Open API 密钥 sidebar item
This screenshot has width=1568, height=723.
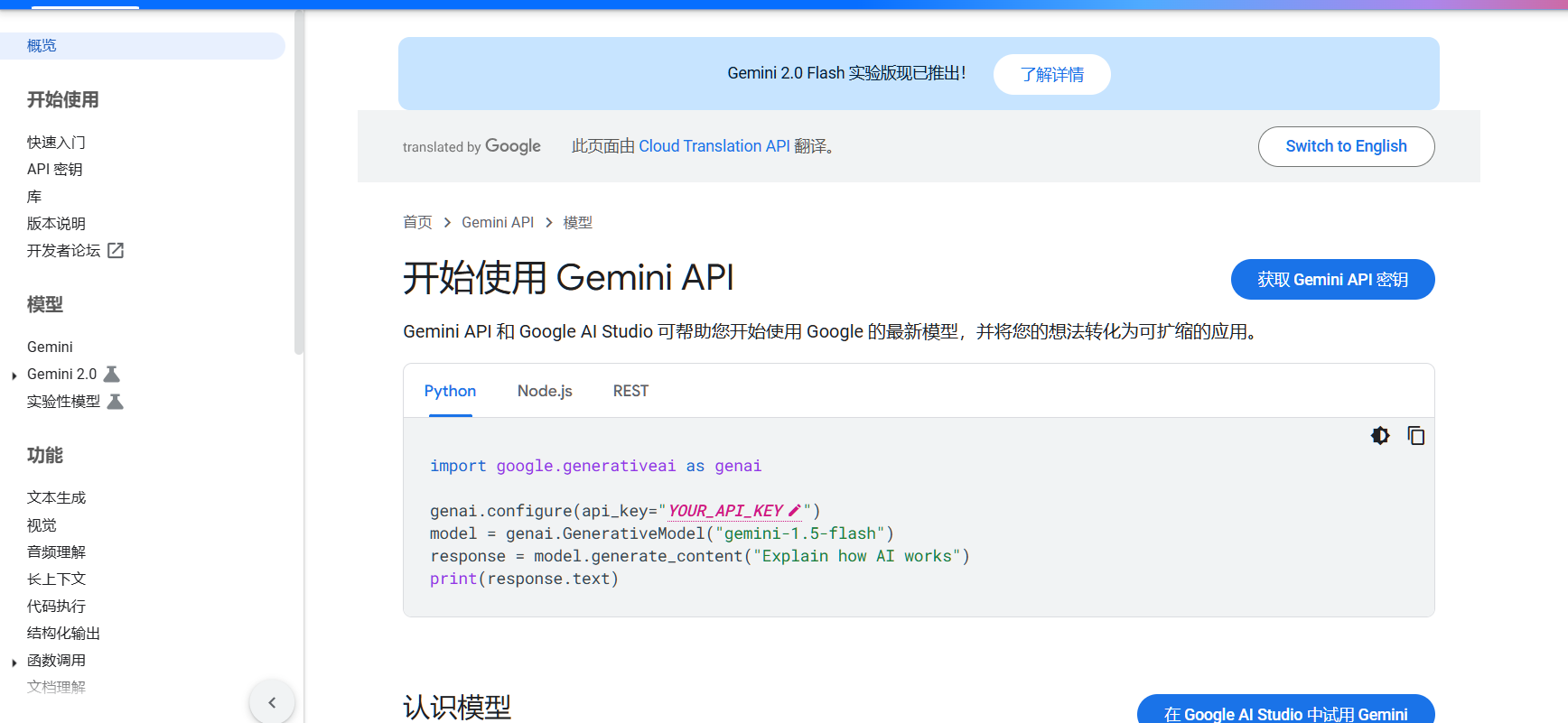click(54, 169)
